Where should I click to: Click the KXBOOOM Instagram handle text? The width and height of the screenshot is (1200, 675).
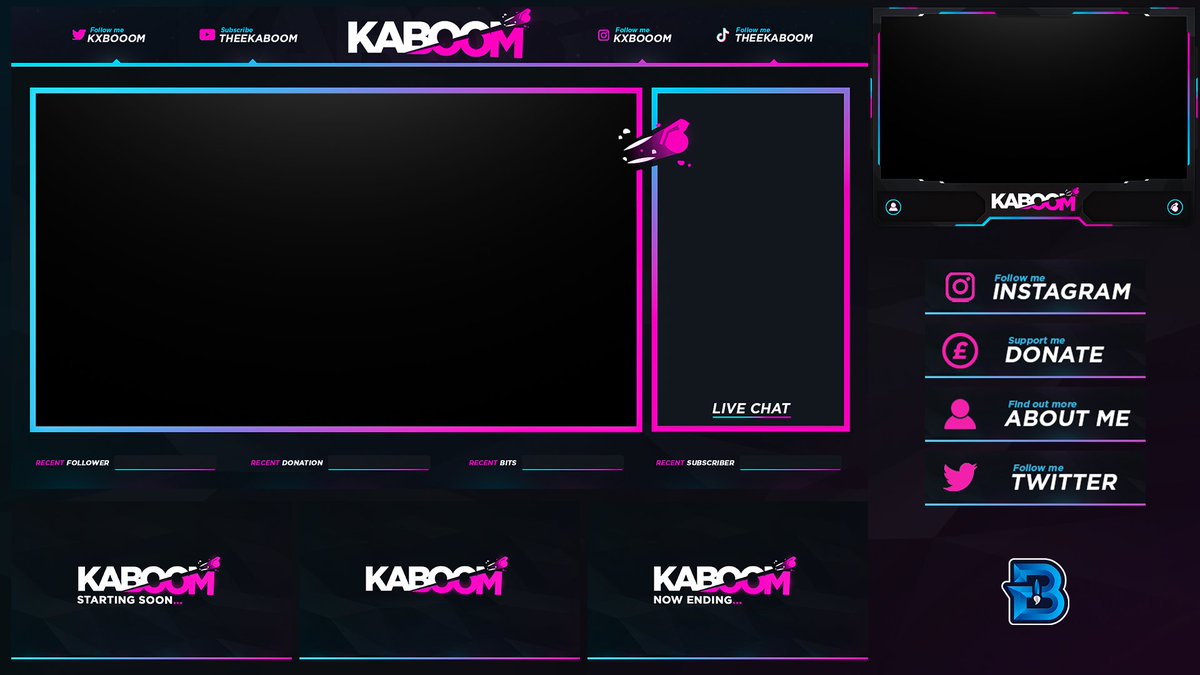tap(643, 38)
